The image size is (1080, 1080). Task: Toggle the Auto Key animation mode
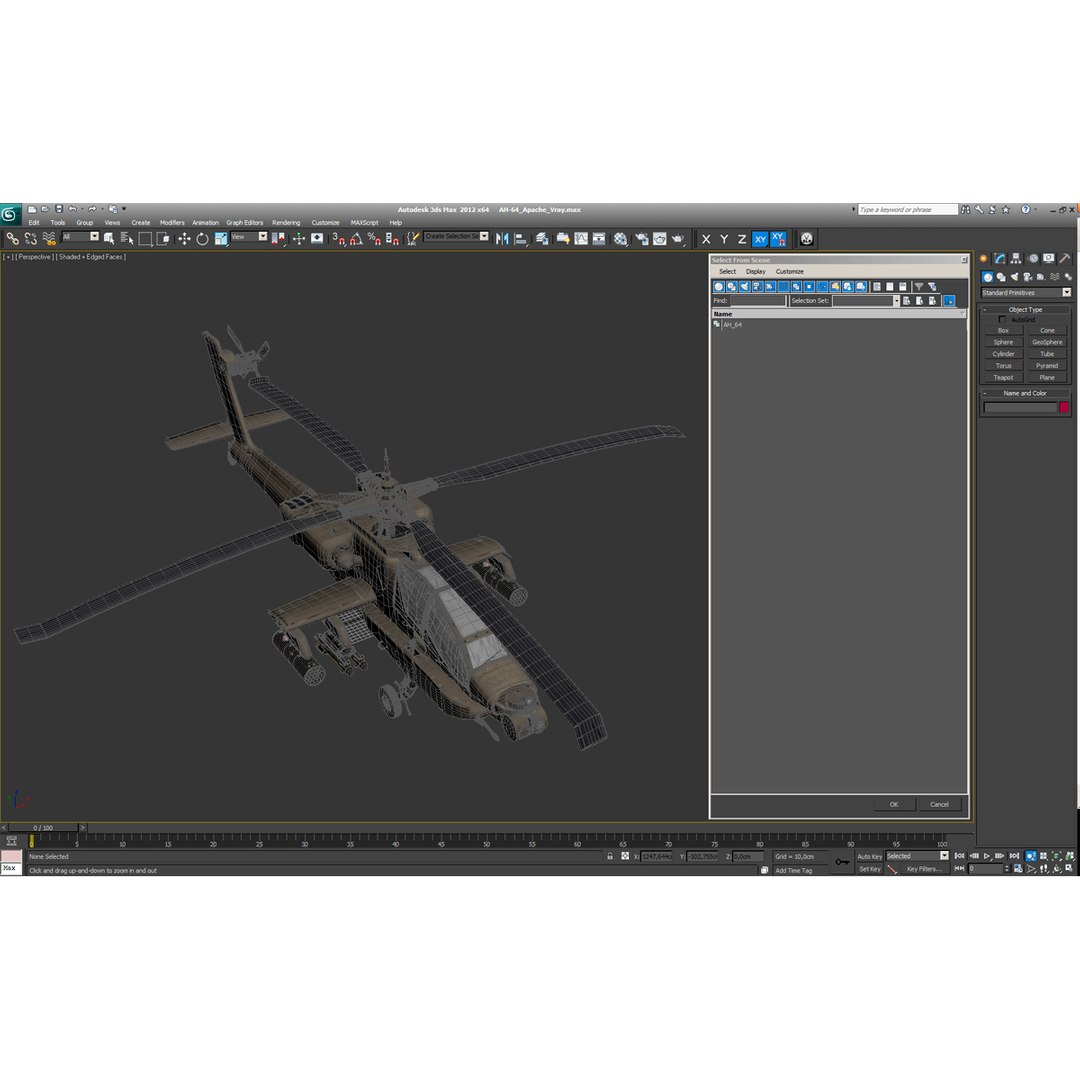[869, 856]
